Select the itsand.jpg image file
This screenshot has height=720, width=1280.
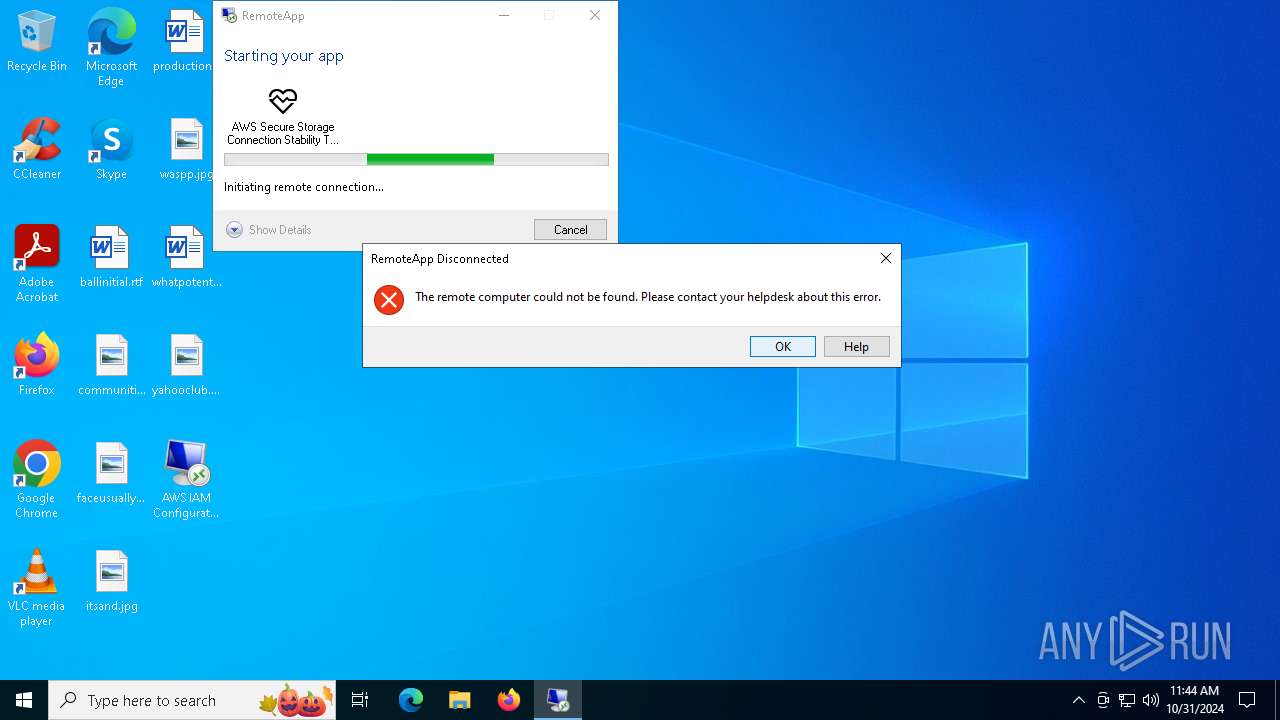111,582
